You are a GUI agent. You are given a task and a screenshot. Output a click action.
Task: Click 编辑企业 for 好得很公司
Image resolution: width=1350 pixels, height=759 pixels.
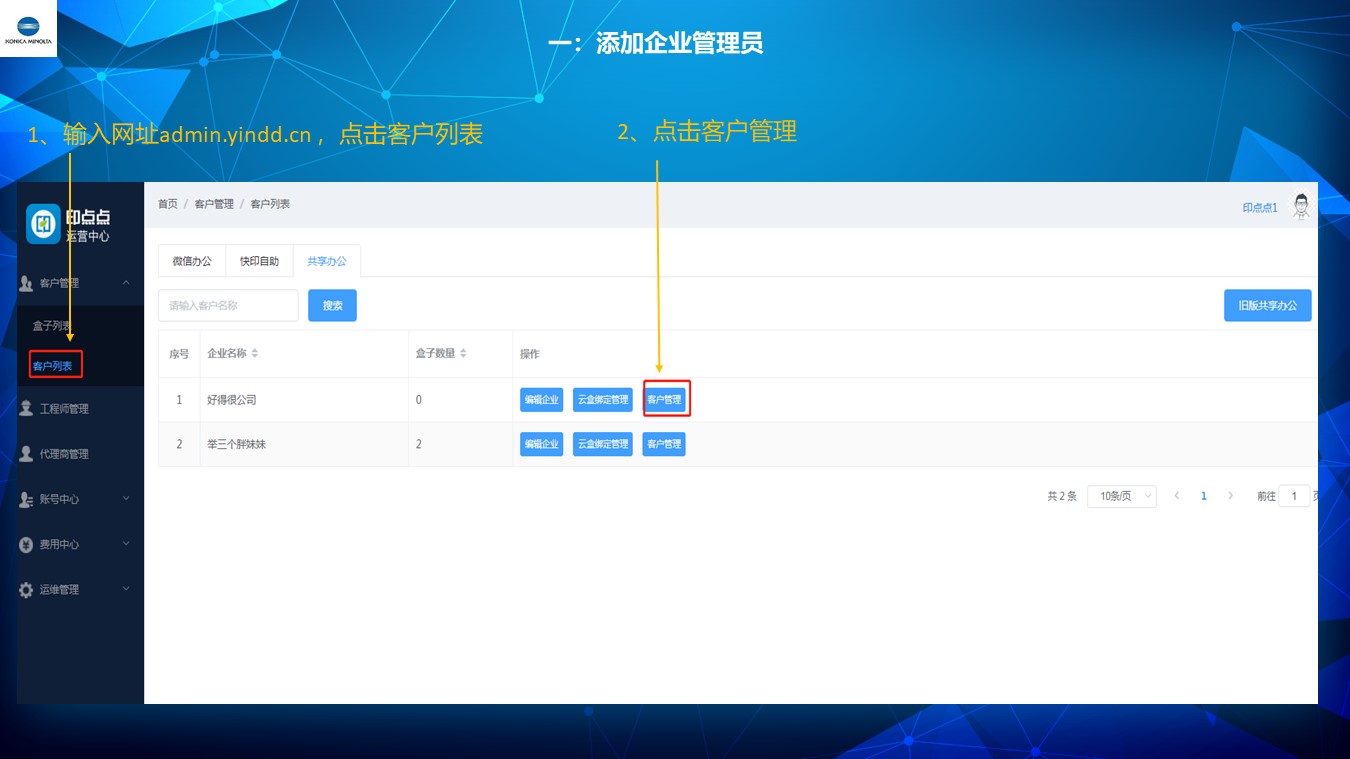coord(541,400)
